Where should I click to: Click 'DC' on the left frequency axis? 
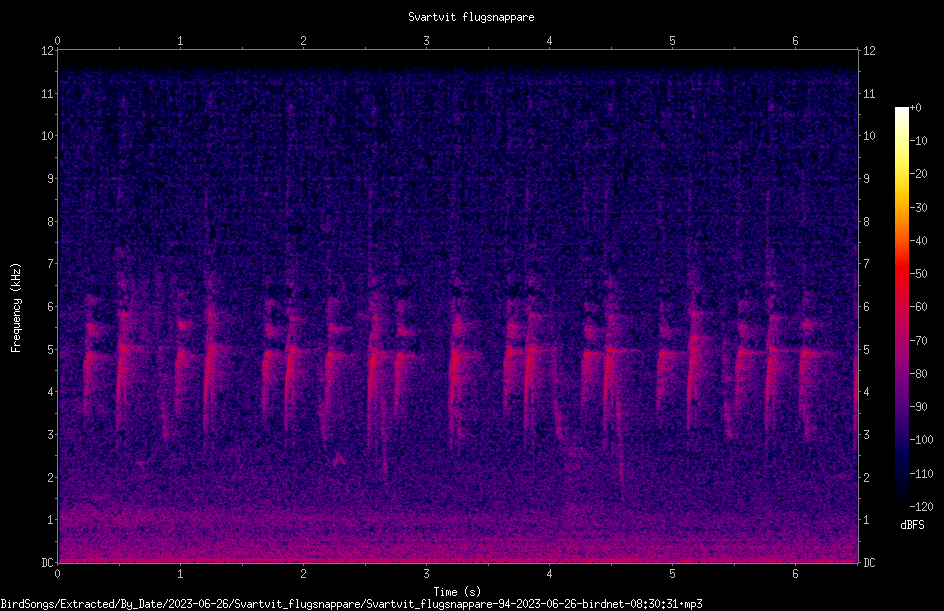pos(47,563)
